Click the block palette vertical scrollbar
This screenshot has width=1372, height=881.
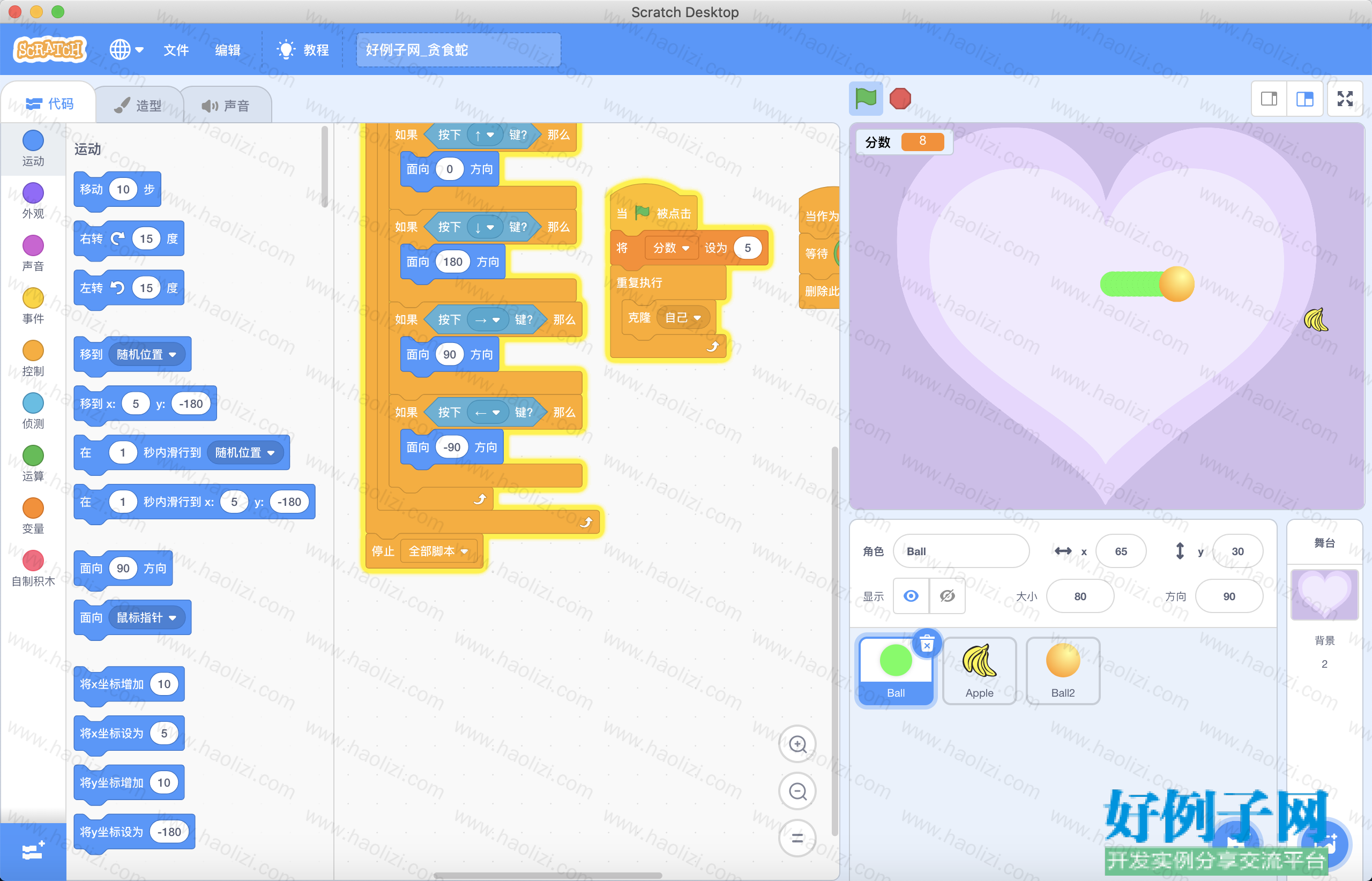tap(324, 166)
